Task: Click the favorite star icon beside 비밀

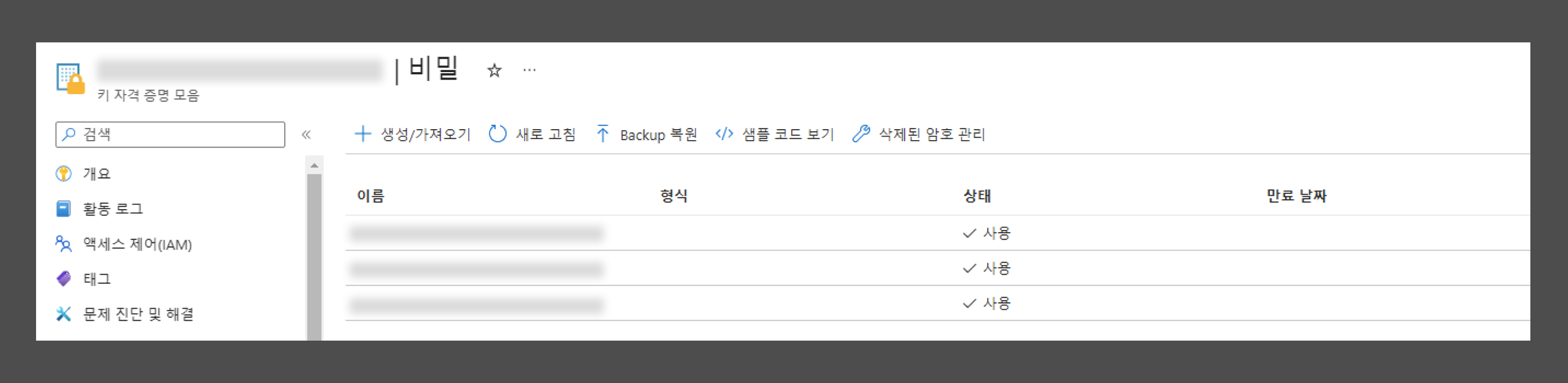Action: (x=493, y=71)
